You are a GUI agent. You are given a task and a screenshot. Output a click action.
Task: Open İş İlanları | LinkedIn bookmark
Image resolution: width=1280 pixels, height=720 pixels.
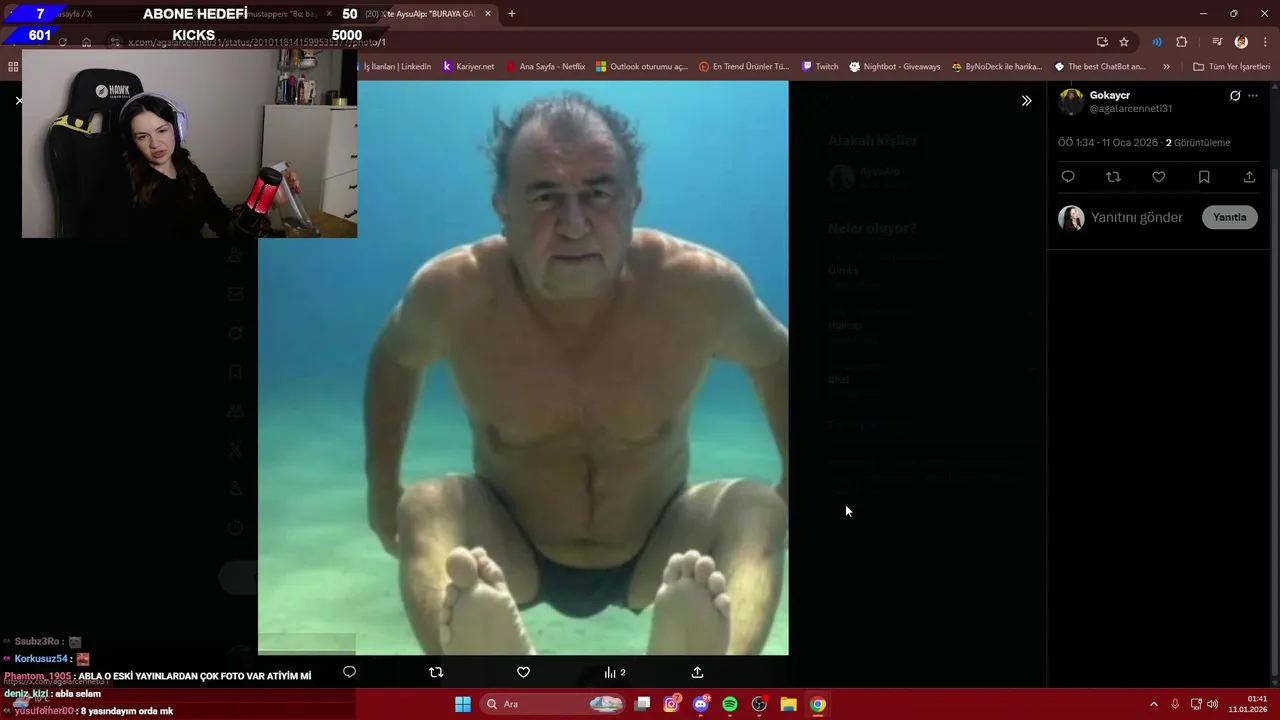397,67
